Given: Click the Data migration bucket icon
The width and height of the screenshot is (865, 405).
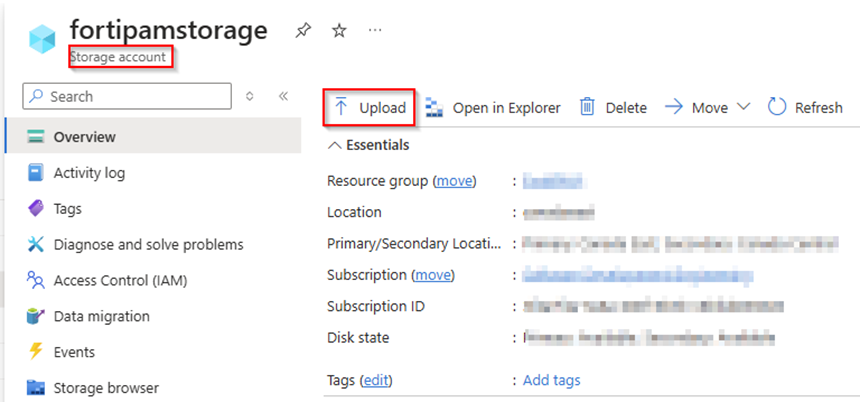Looking at the screenshot, I should [35, 316].
